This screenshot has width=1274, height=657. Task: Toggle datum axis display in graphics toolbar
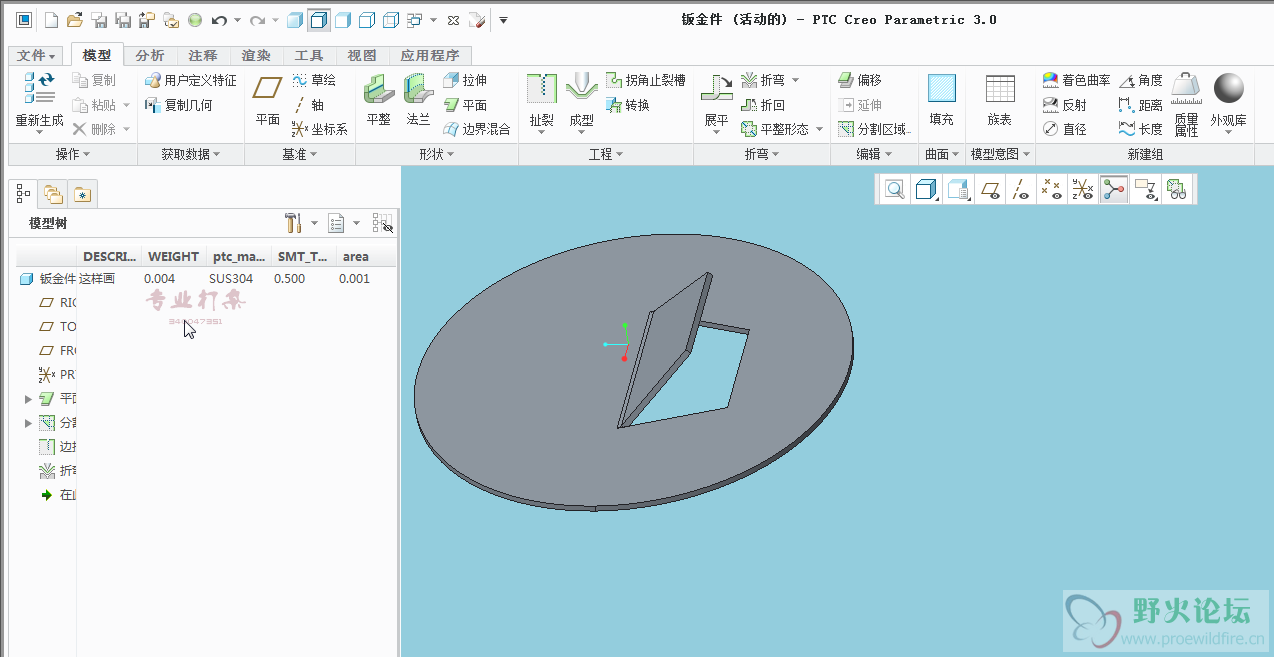click(1019, 189)
